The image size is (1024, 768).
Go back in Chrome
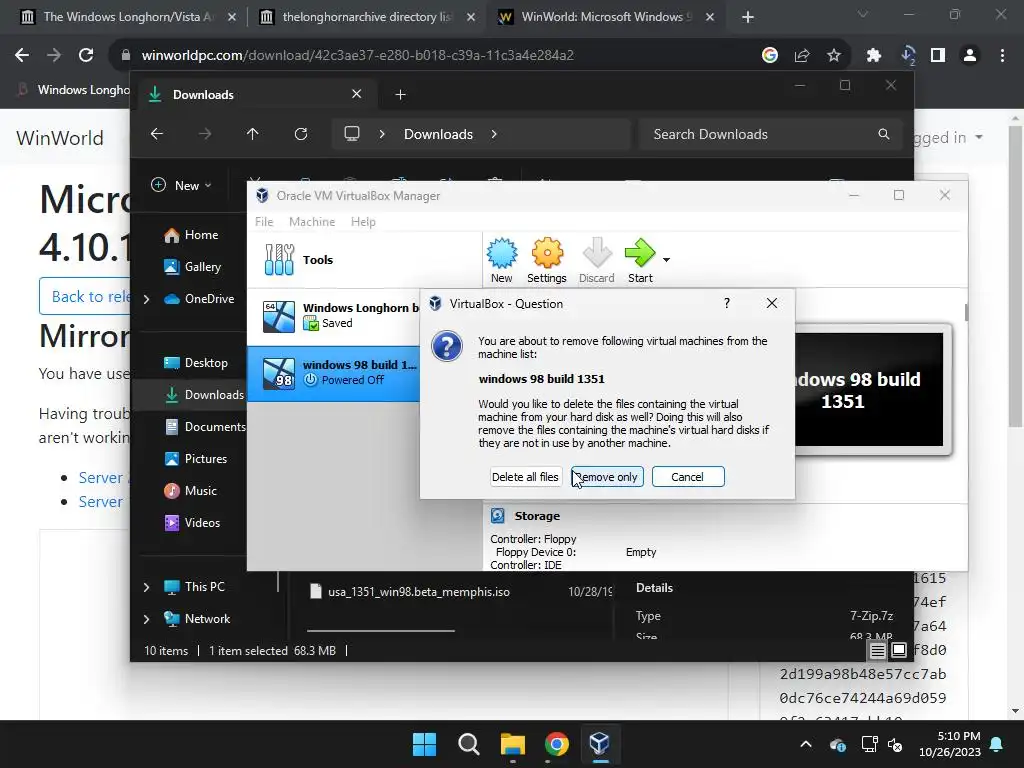coord(22,56)
